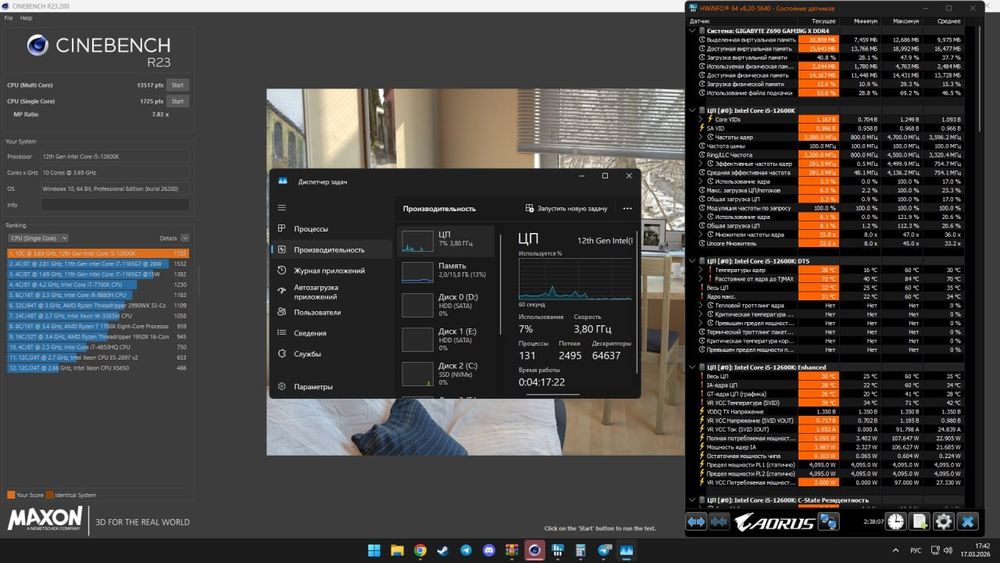Collapse i5-12600K DTS sensor group
This screenshot has width=1000, height=563.
pyautogui.click(x=692, y=261)
